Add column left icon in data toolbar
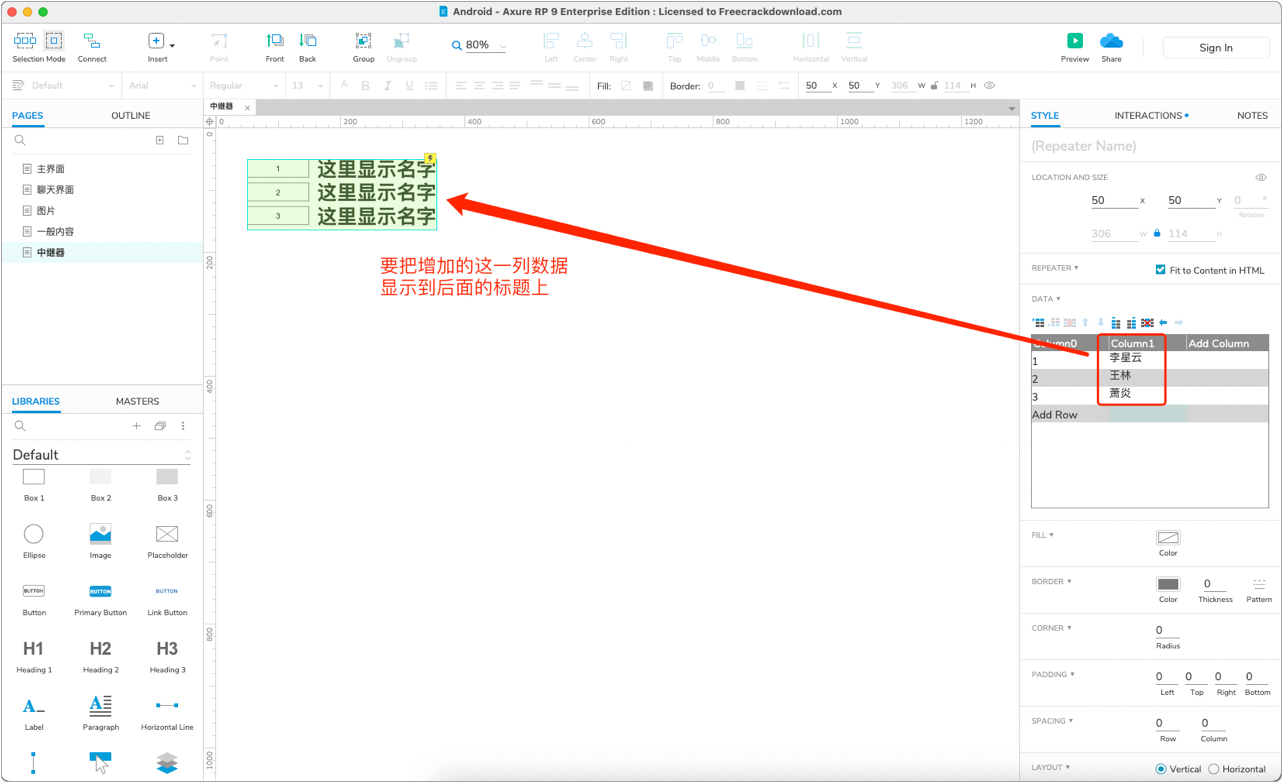The image size is (1282, 782). (x=1116, y=322)
